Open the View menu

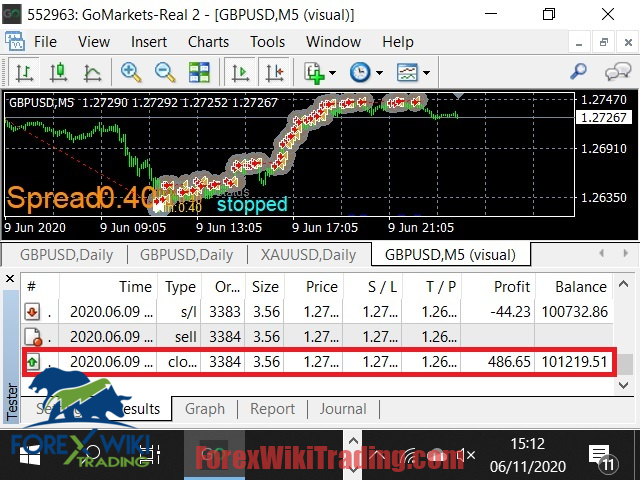click(x=94, y=42)
